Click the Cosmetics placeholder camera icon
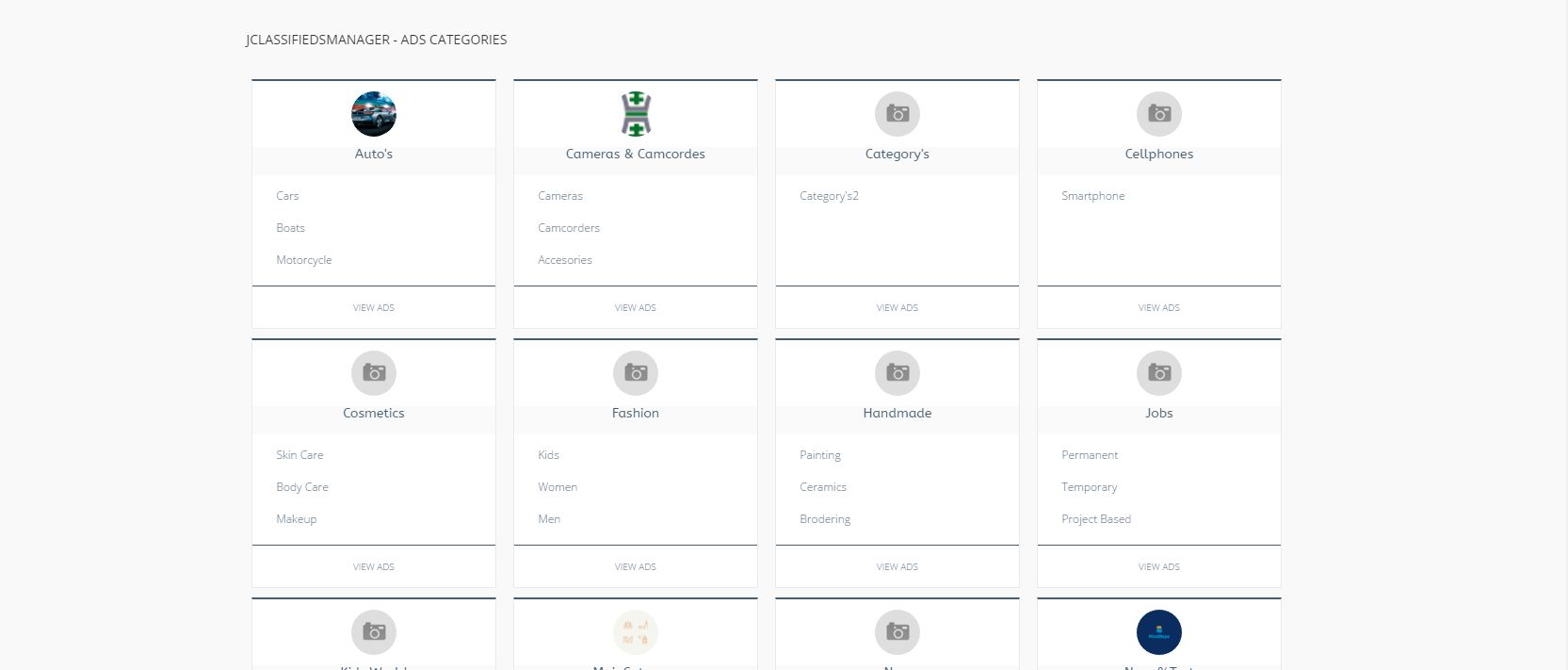The height and width of the screenshot is (670, 1568). 373,373
